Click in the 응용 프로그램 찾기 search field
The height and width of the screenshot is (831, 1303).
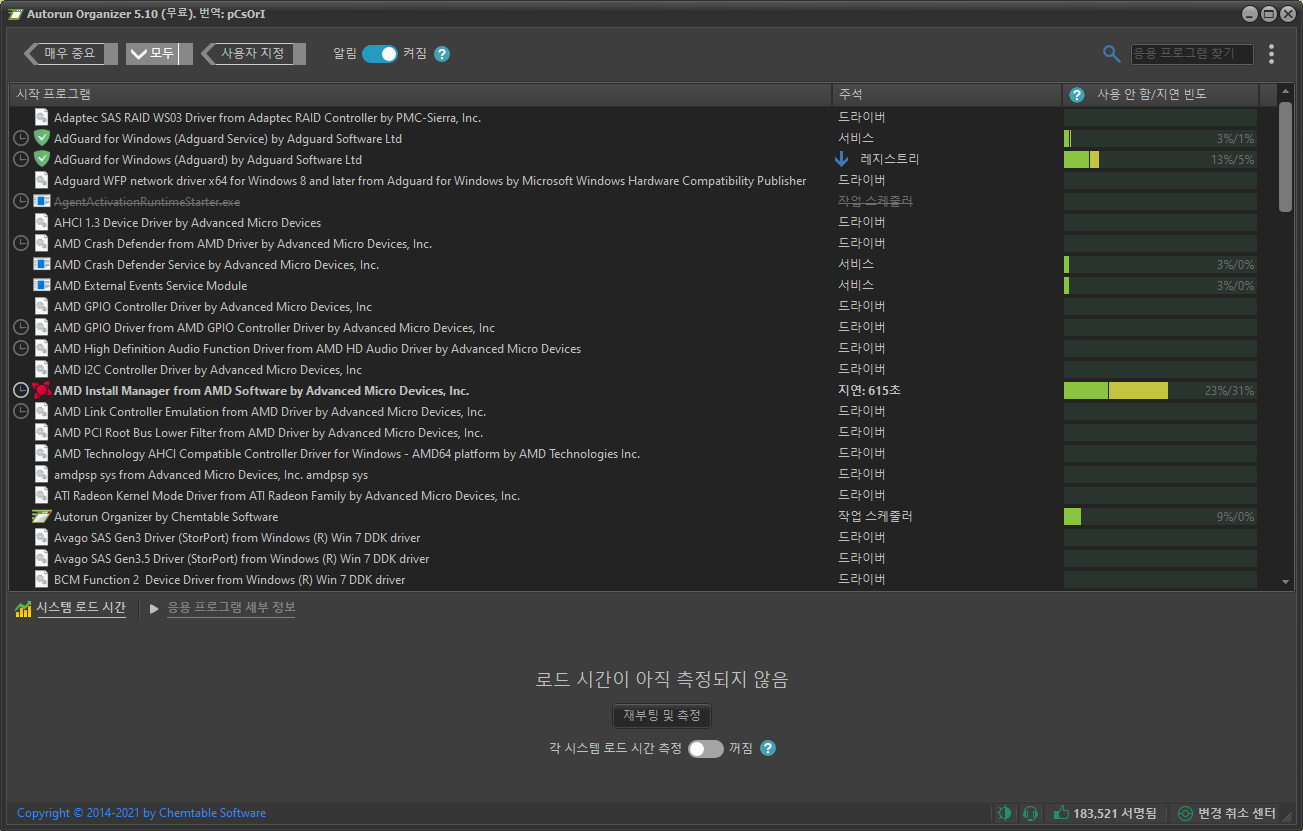coord(1191,54)
